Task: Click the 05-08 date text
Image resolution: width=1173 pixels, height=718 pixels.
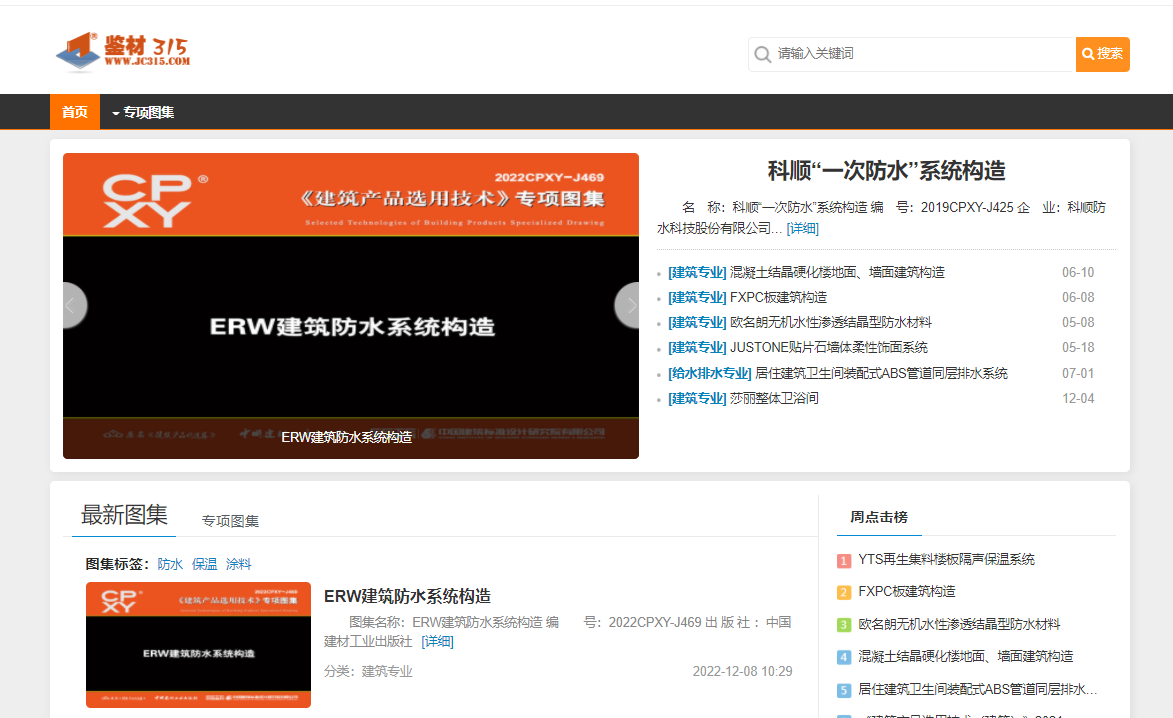Action: 1078,322
